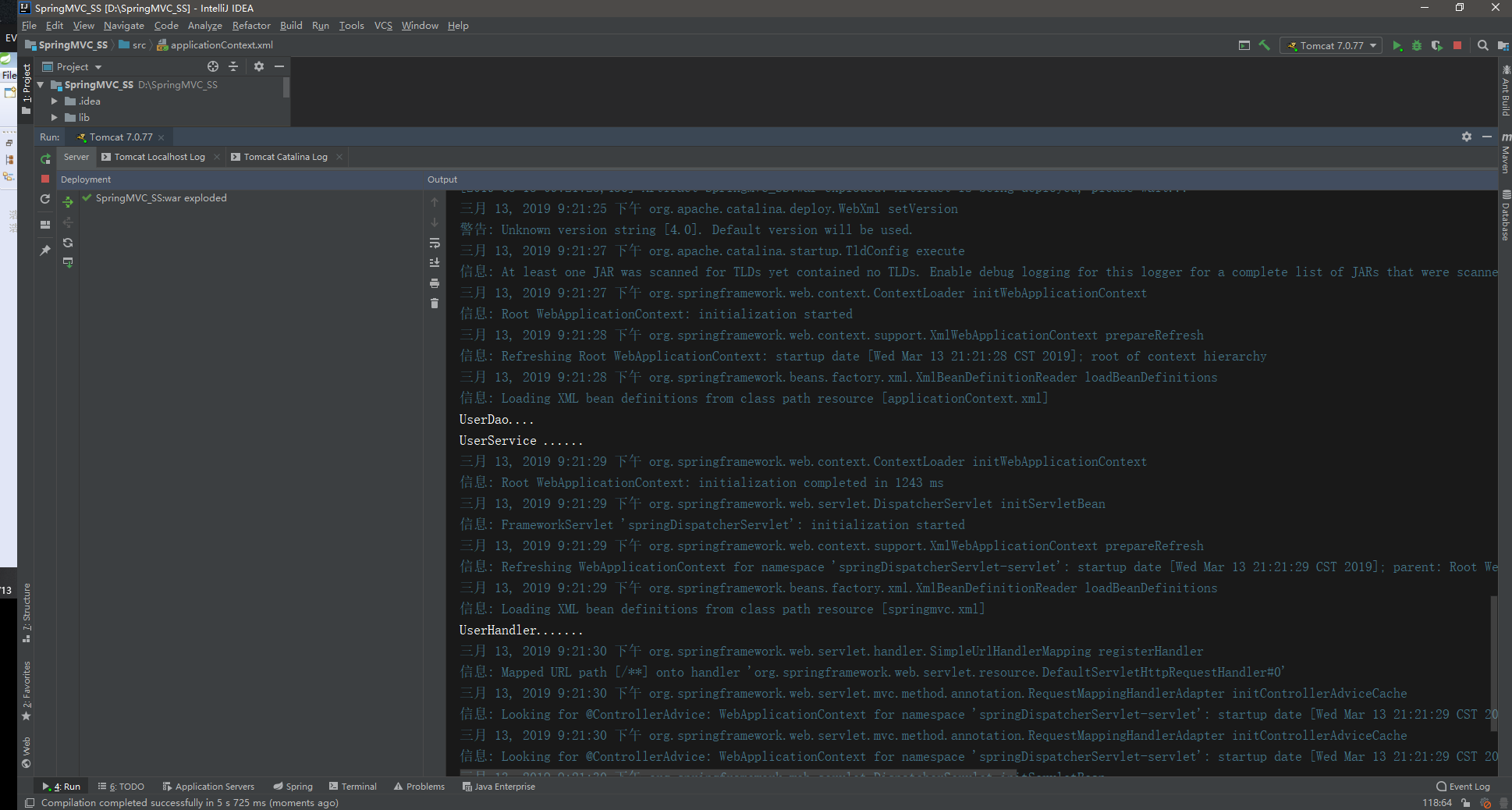The height and width of the screenshot is (810, 1512).
Task: Pin the Tomcat run tab
Action: coord(45,250)
